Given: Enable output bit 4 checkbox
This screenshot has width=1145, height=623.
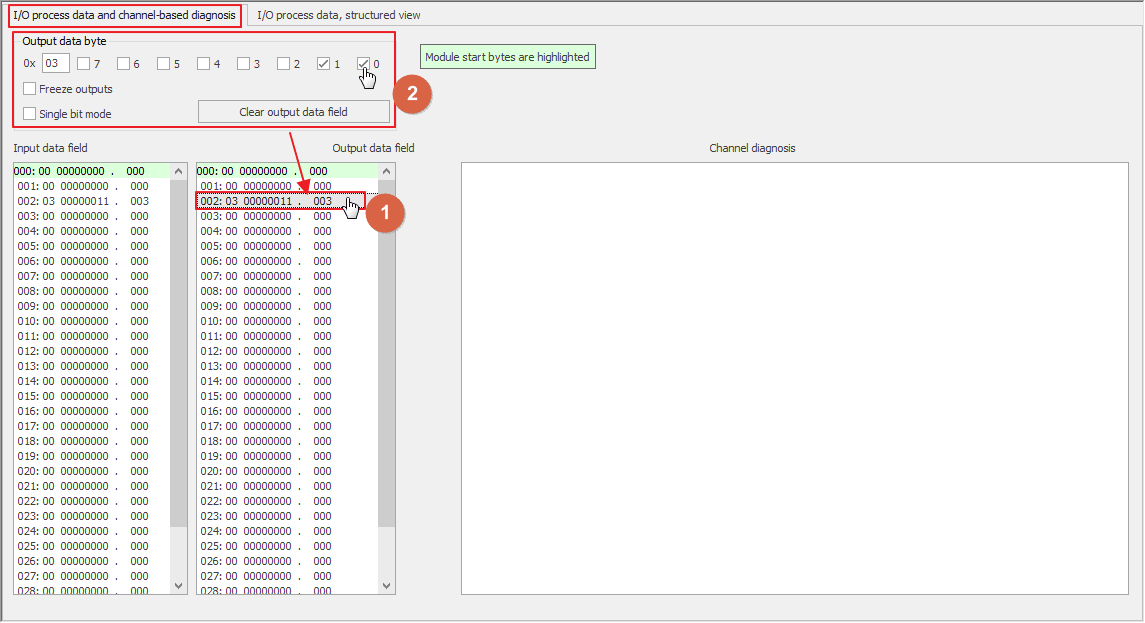Looking at the screenshot, I should pyautogui.click(x=204, y=64).
